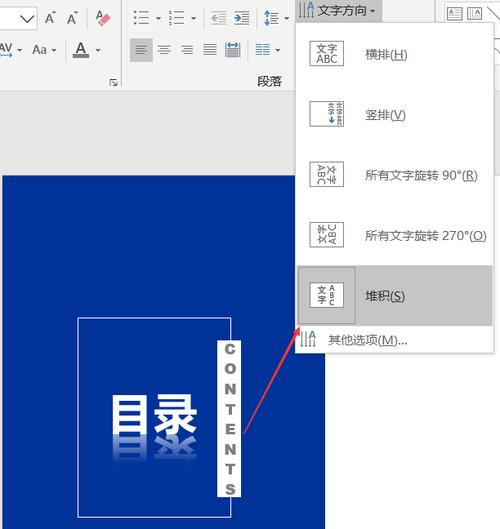Choose 所有文字旋转 90°(R)

click(394, 175)
